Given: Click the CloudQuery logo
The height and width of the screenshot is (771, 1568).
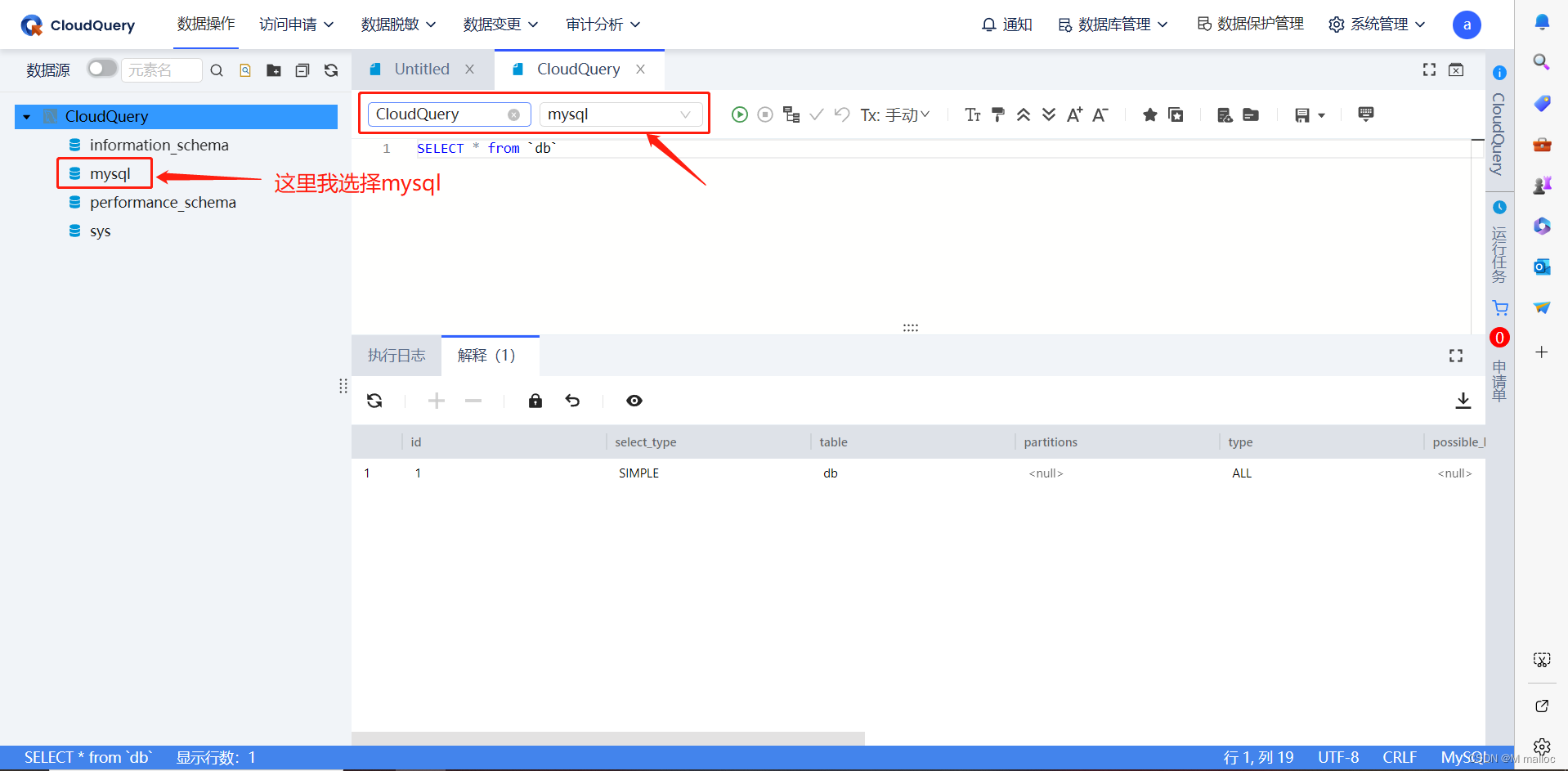Looking at the screenshot, I should click(78, 25).
